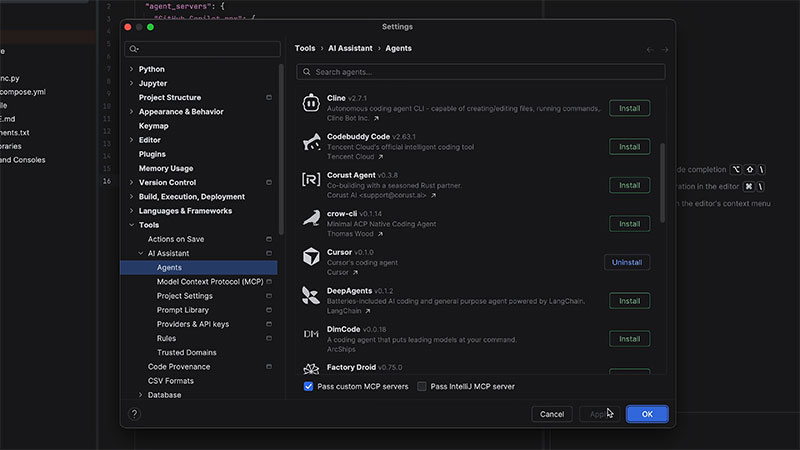Install the Cline agent

630,108
